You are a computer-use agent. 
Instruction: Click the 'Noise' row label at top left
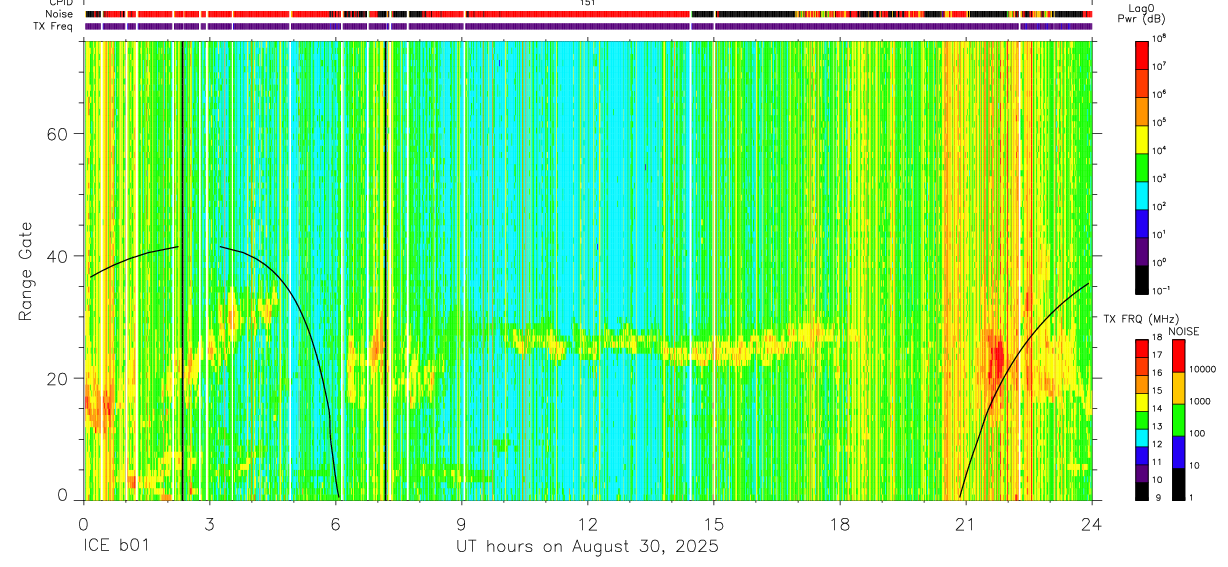click(58, 15)
